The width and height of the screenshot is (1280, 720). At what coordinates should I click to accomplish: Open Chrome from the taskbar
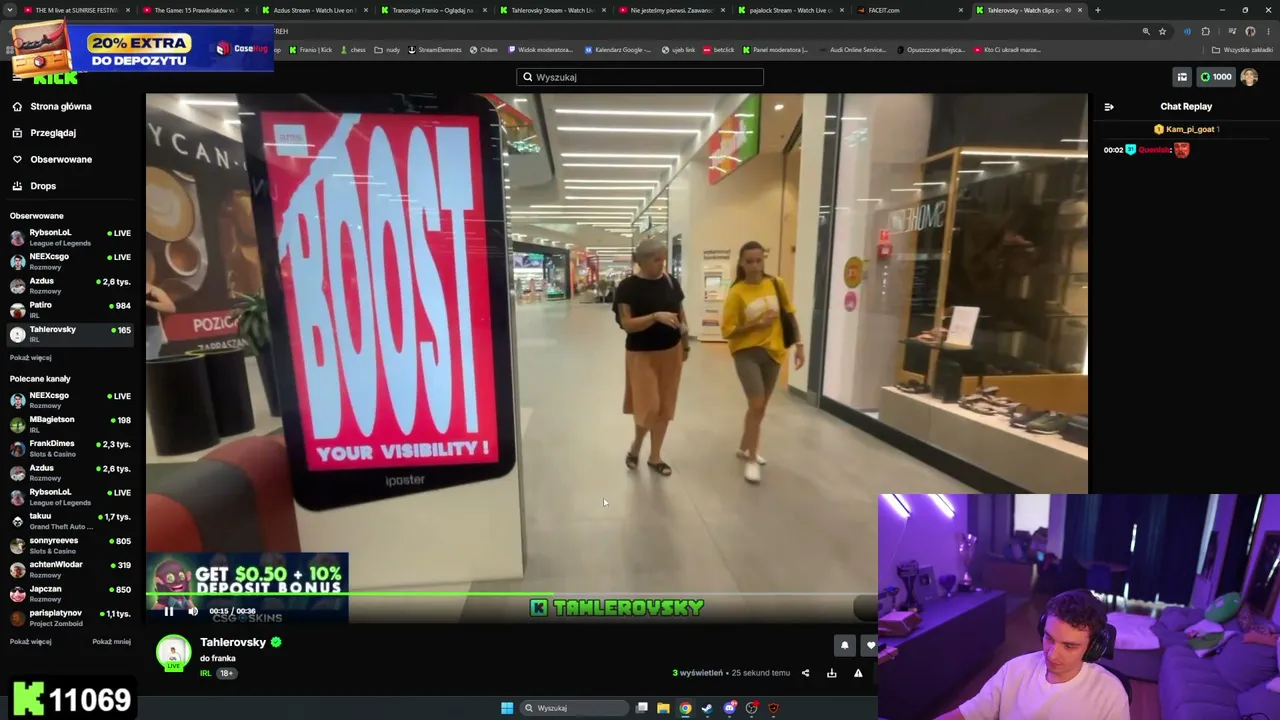(685, 708)
